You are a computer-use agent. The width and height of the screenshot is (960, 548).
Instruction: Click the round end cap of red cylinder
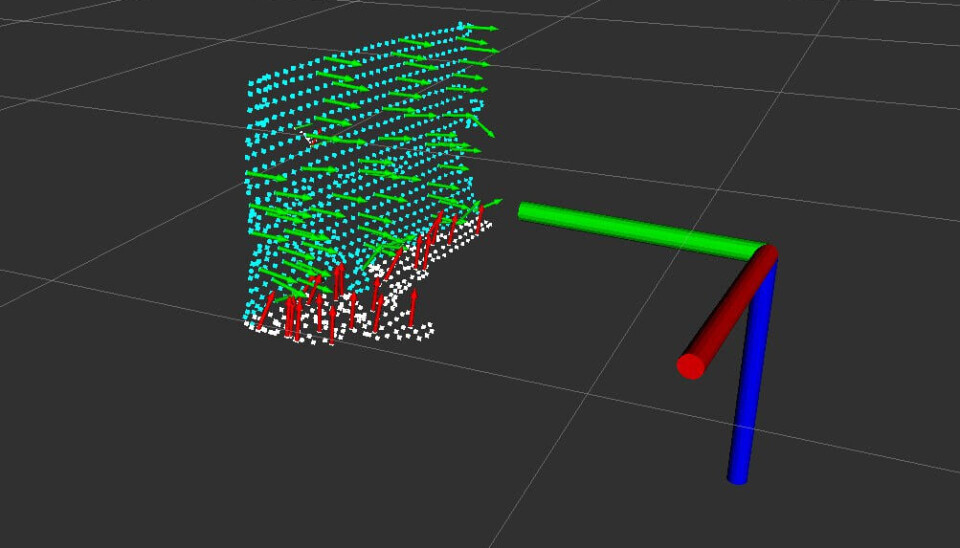691,366
